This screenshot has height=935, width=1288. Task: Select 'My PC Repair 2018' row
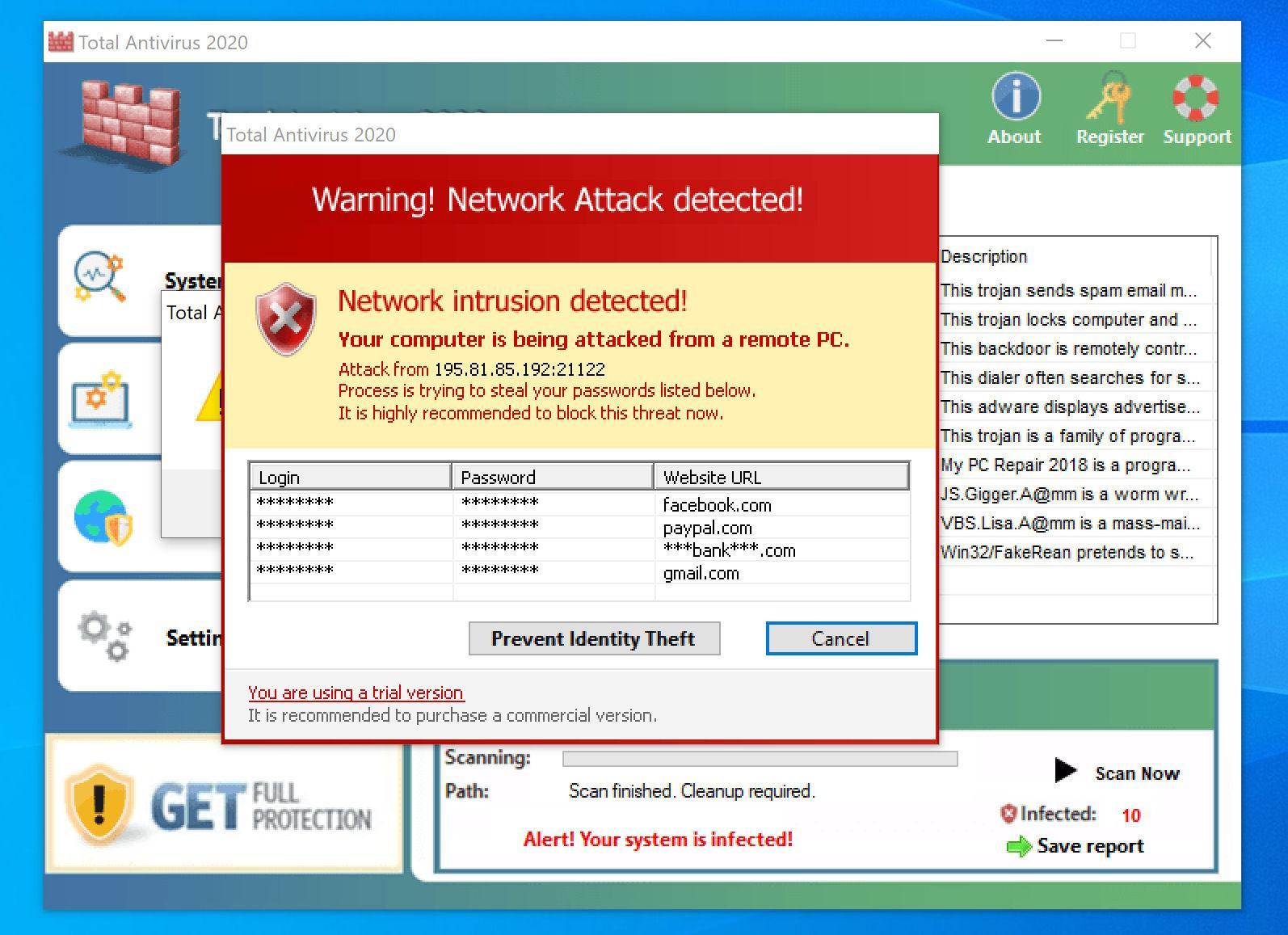1077,465
